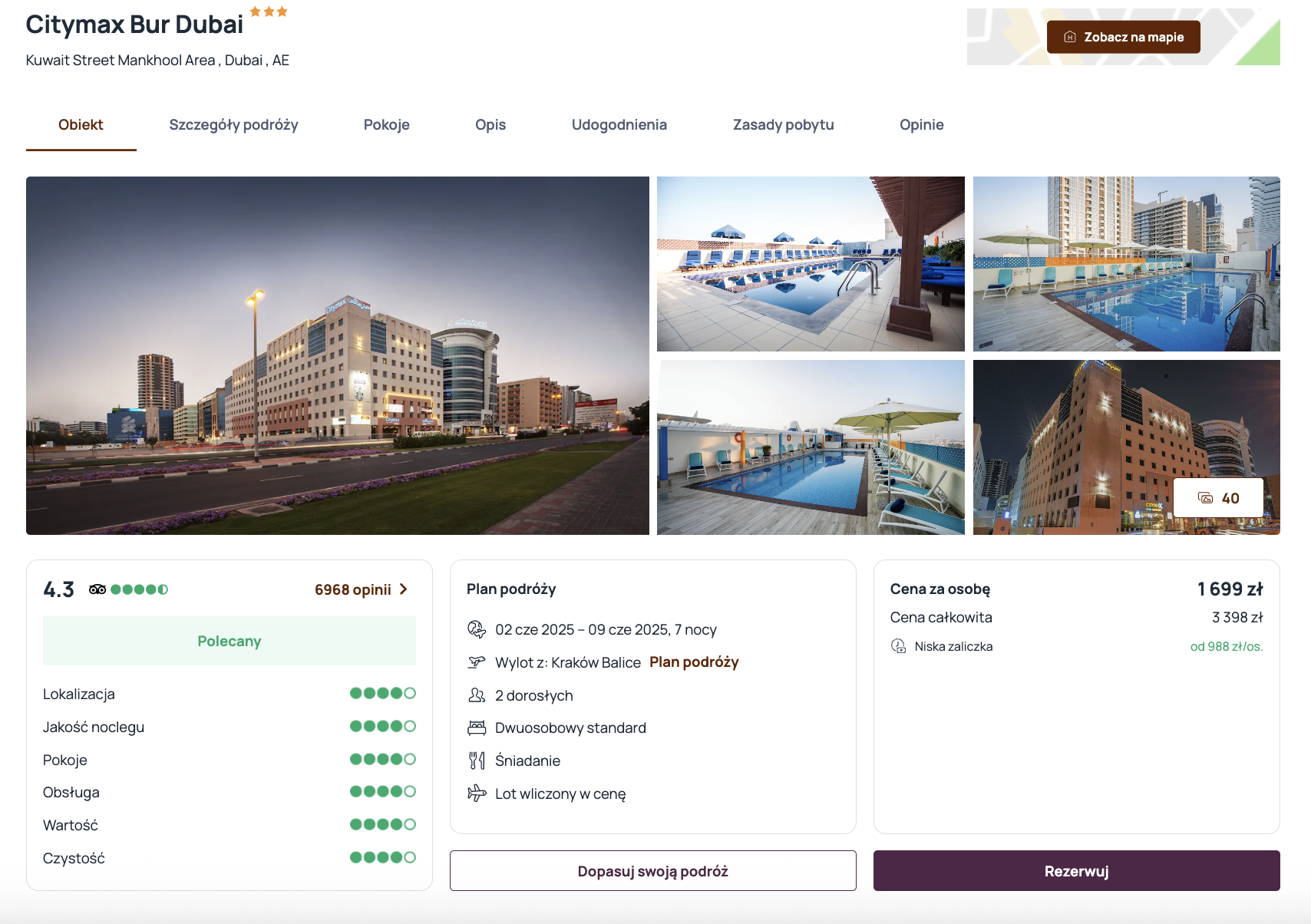The image size is (1311, 924).
Task: Expand reviews via the 6968 opinii chevron
Action: (x=404, y=589)
